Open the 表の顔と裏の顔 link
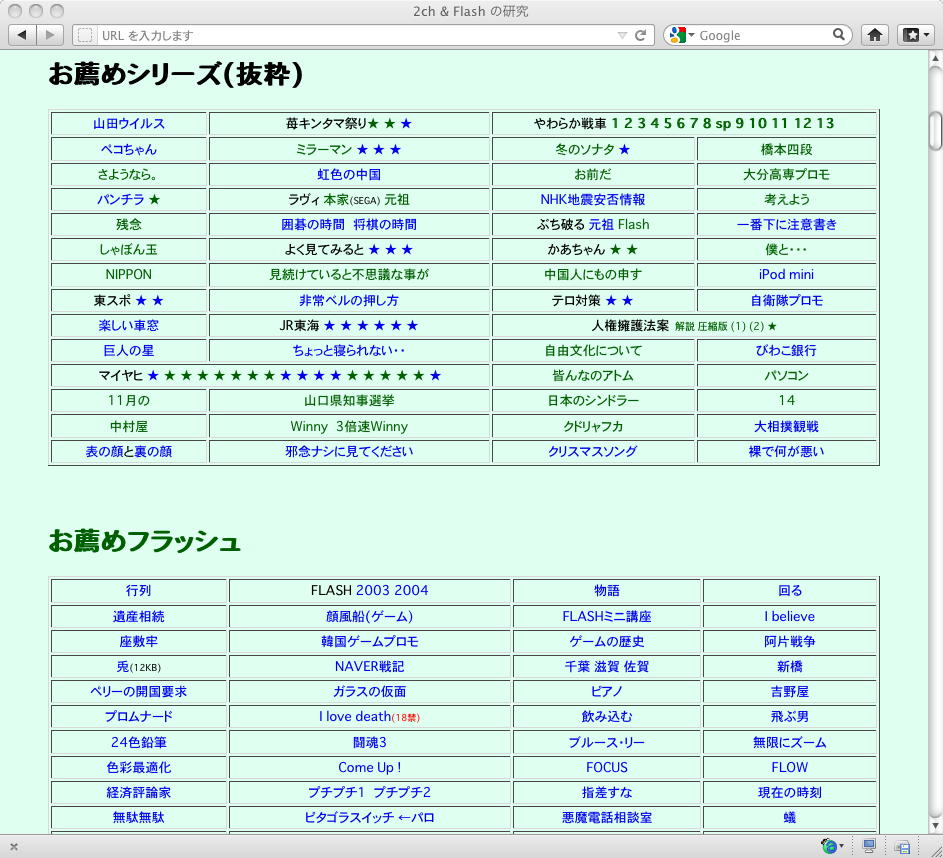 tap(129, 452)
